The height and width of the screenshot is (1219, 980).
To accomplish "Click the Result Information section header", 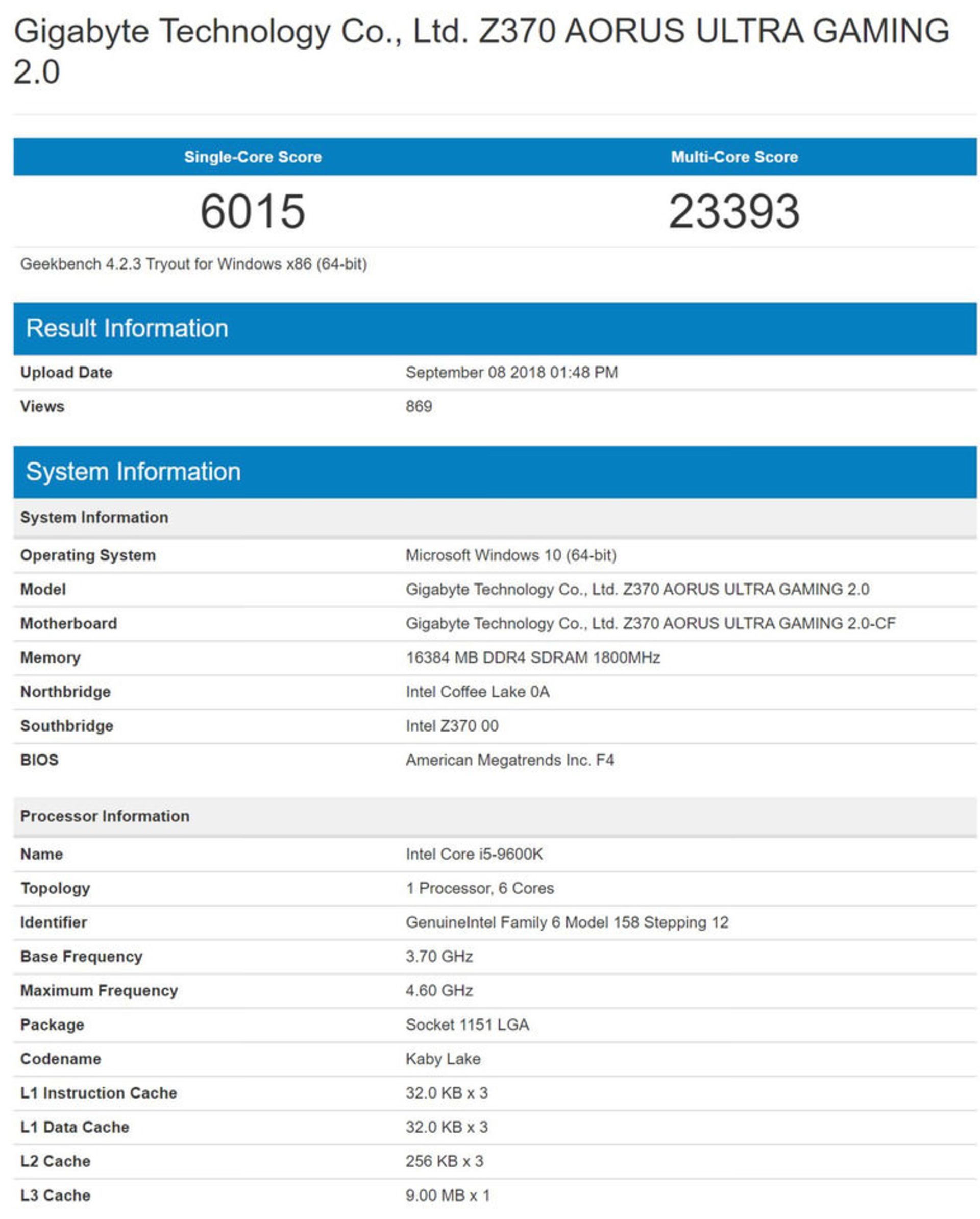I will (x=127, y=329).
